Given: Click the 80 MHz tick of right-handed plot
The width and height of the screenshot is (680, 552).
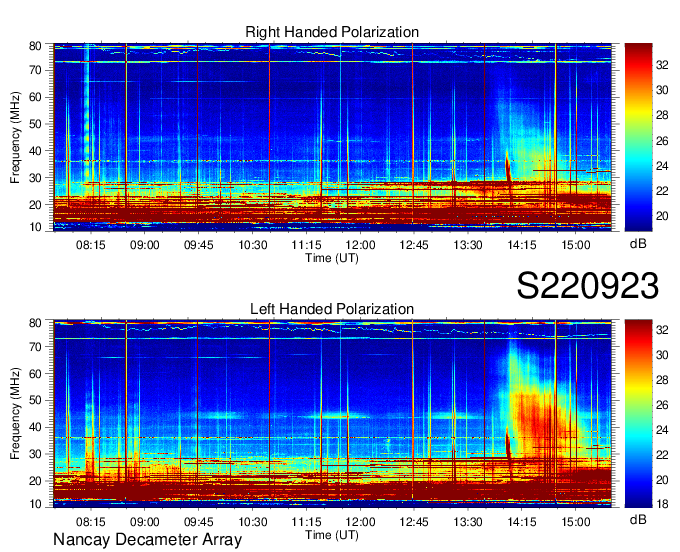Looking at the screenshot, I should tap(35, 46).
